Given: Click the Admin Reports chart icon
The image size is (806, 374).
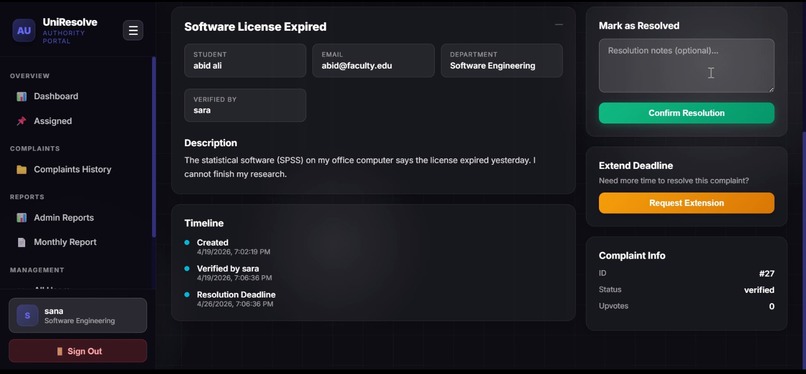Looking at the screenshot, I should tap(21, 217).
